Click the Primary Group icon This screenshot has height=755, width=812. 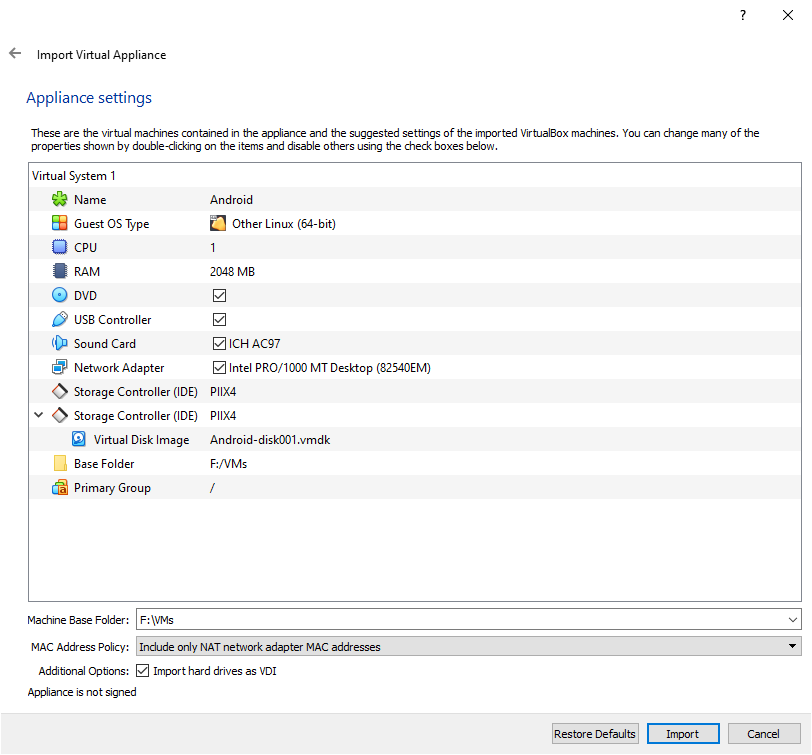(x=60, y=487)
